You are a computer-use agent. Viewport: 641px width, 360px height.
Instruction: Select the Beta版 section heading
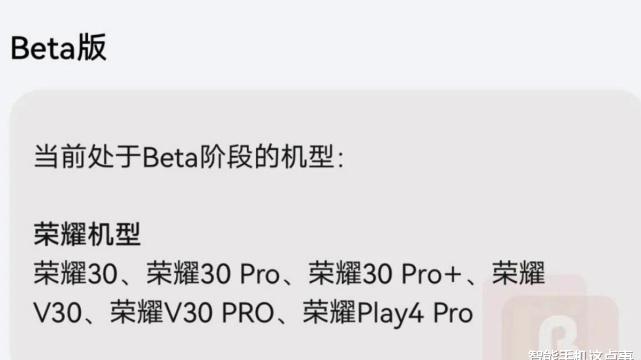[58, 48]
